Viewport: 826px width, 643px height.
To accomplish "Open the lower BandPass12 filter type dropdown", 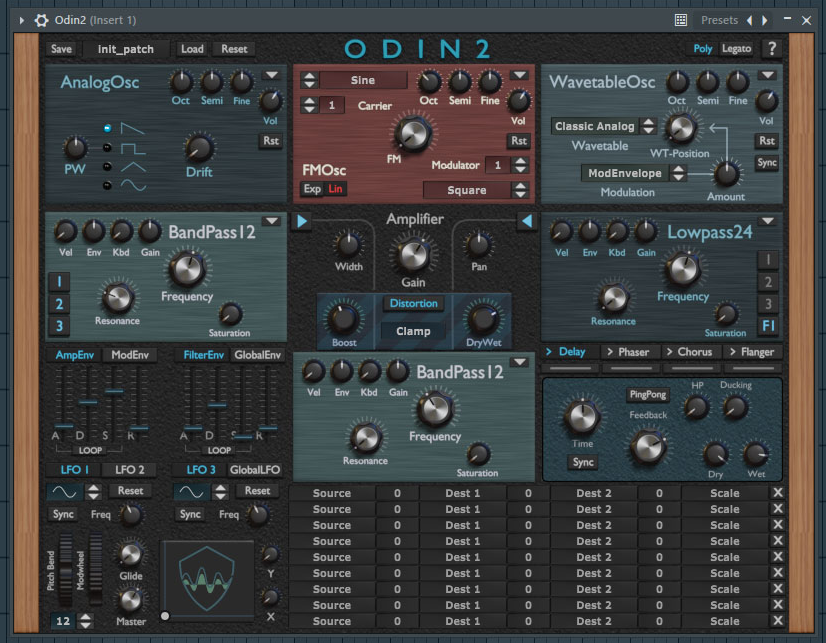I will point(519,362).
